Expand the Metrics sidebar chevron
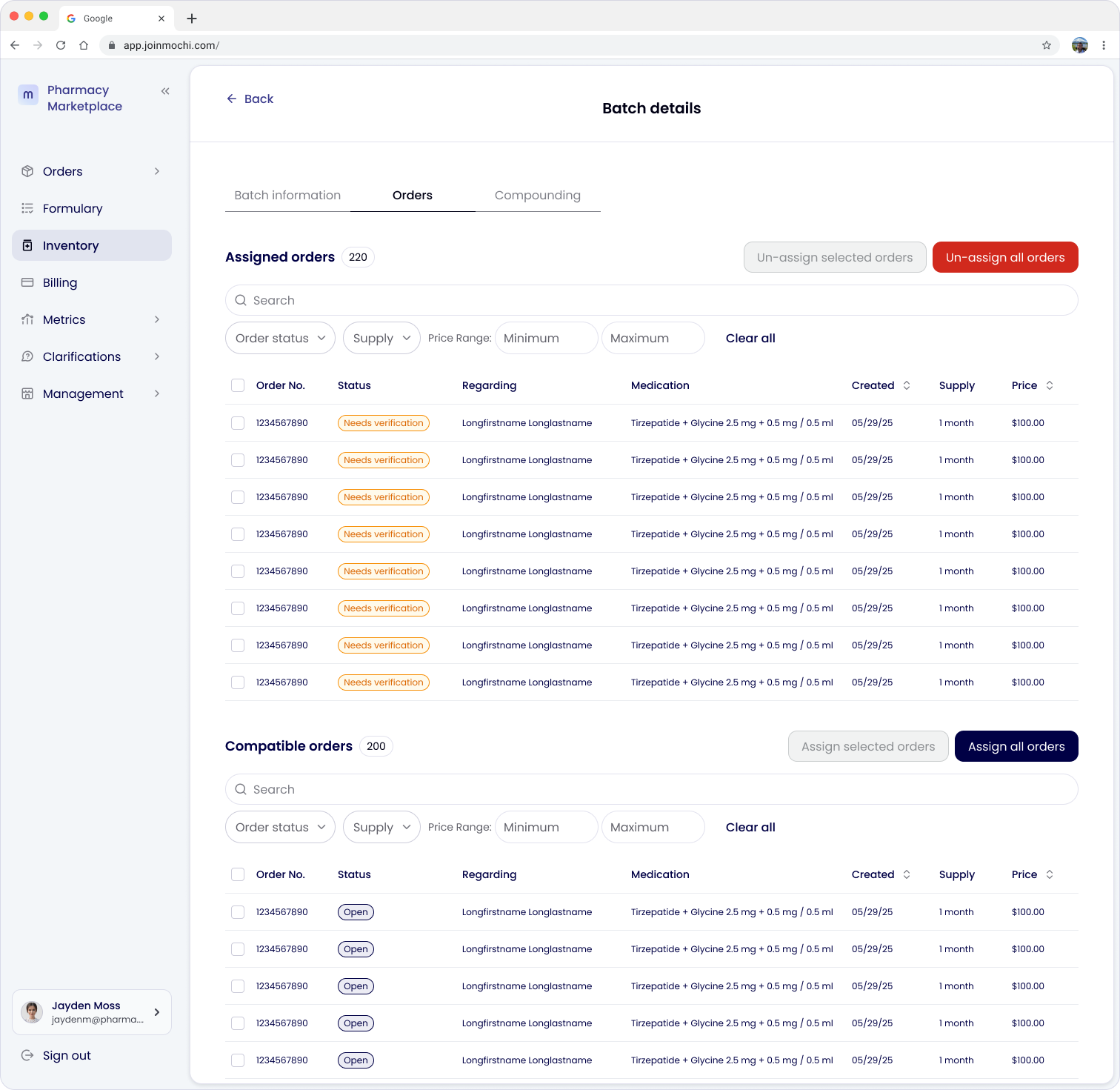 [157, 319]
